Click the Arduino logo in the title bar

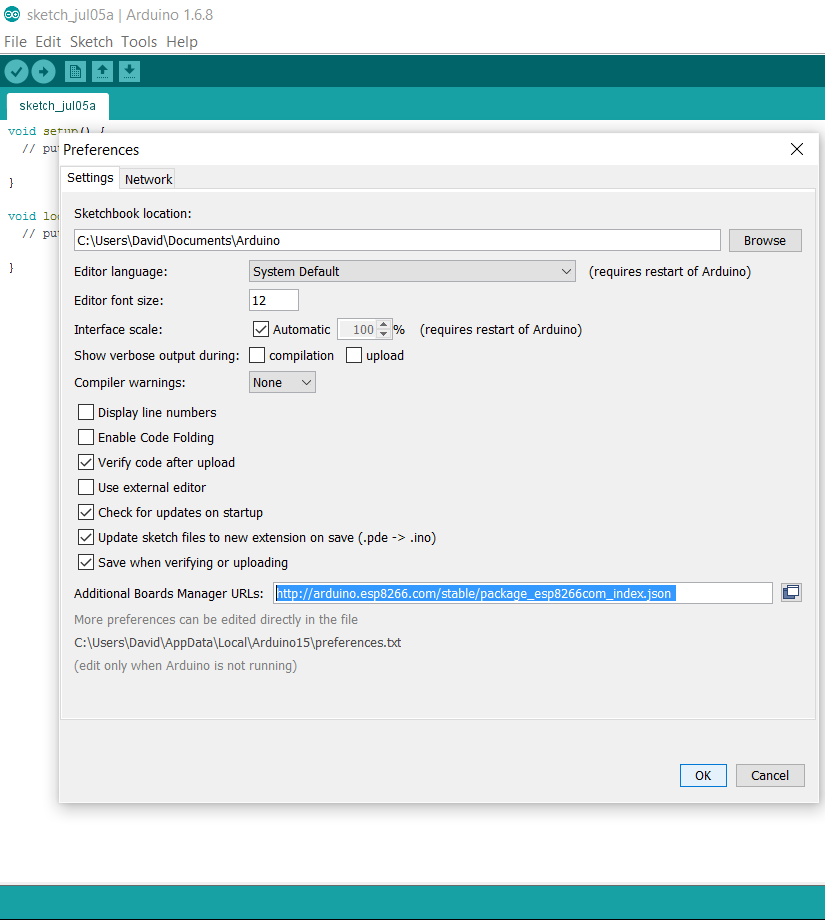pos(12,14)
